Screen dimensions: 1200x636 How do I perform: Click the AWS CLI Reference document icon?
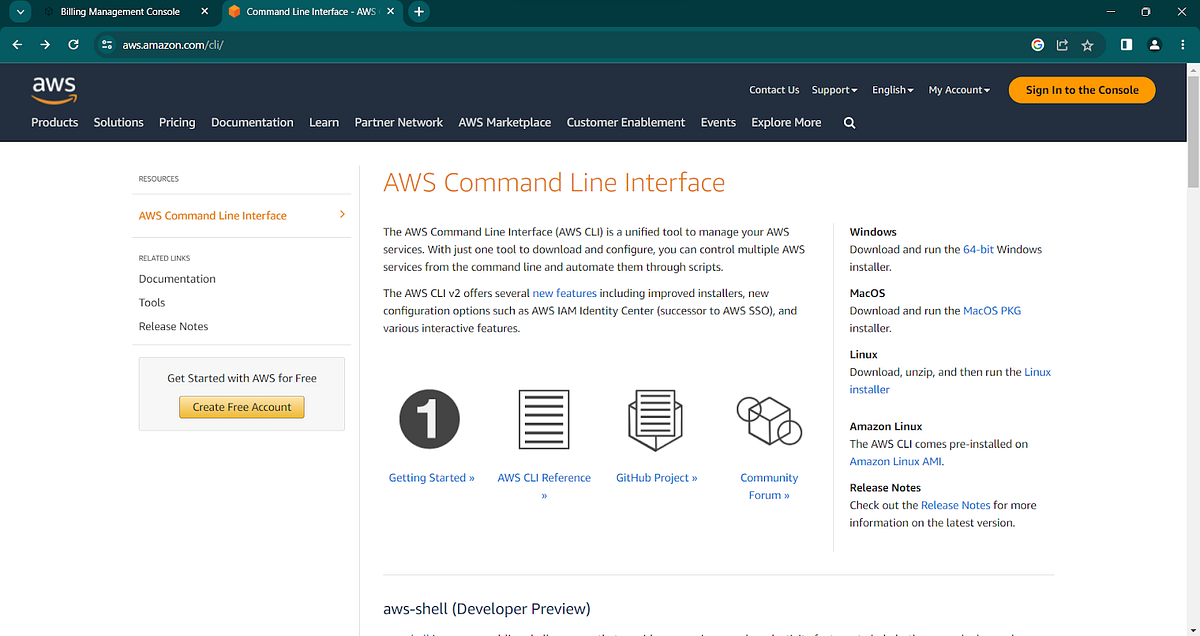pos(544,419)
